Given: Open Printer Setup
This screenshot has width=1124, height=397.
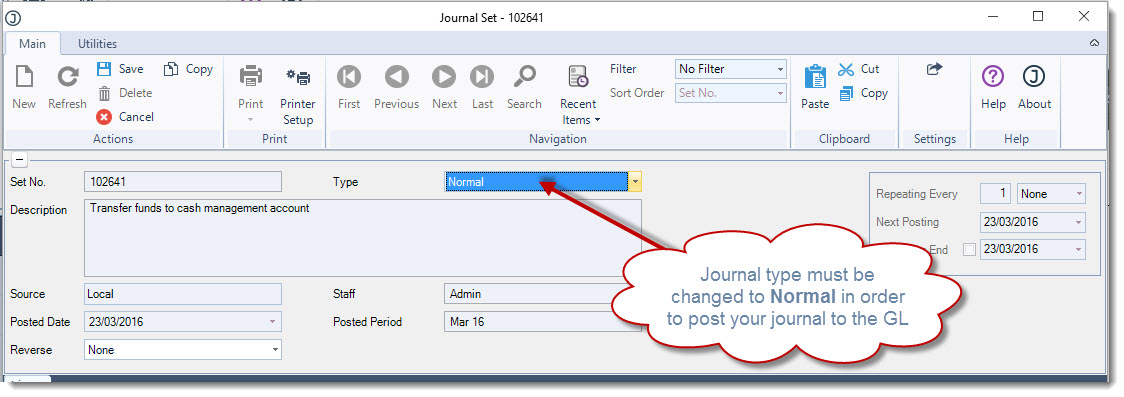Looking at the screenshot, I should 297,94.
